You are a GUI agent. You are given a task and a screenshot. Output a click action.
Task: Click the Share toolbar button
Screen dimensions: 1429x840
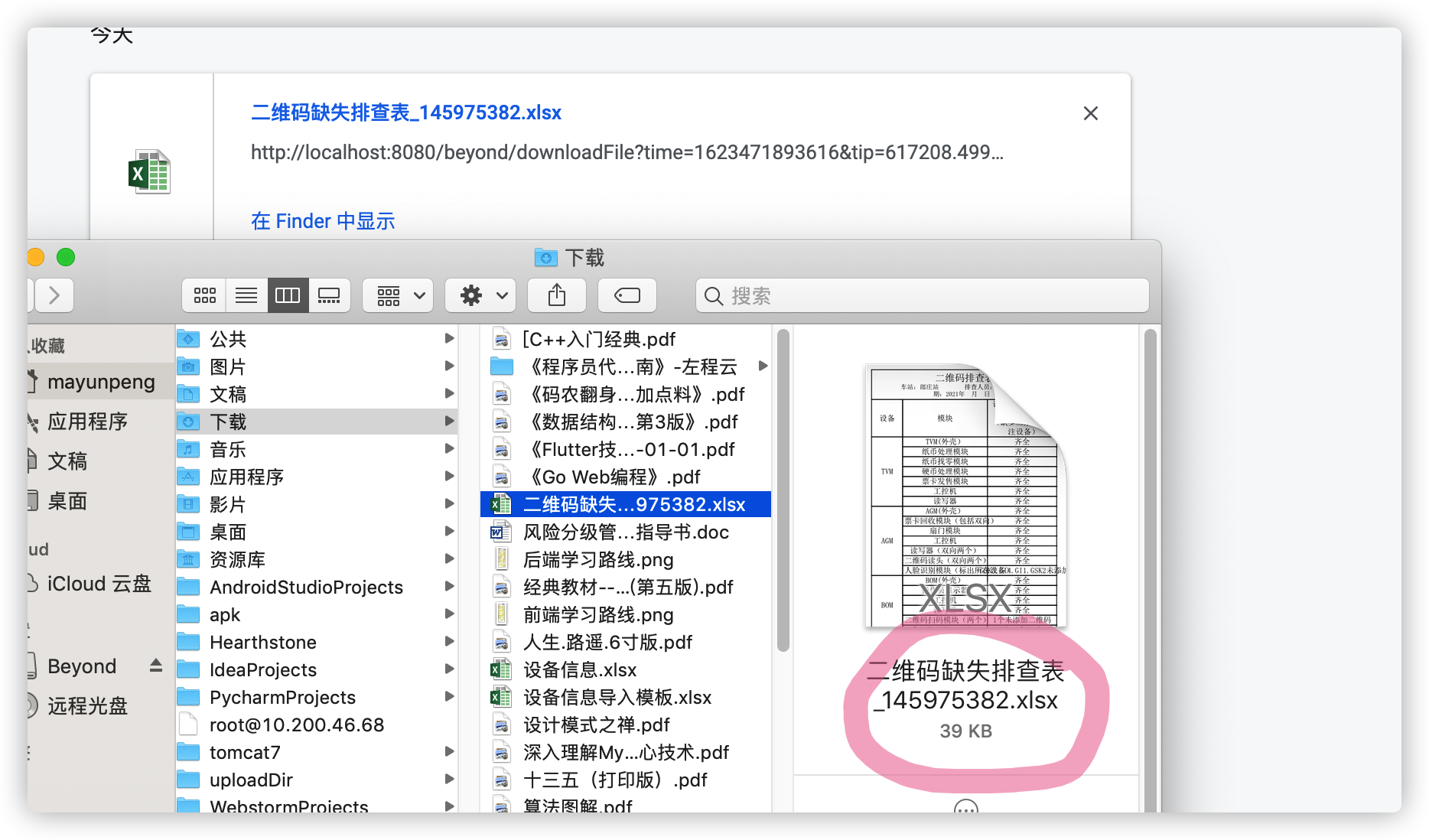coord(557,296)
